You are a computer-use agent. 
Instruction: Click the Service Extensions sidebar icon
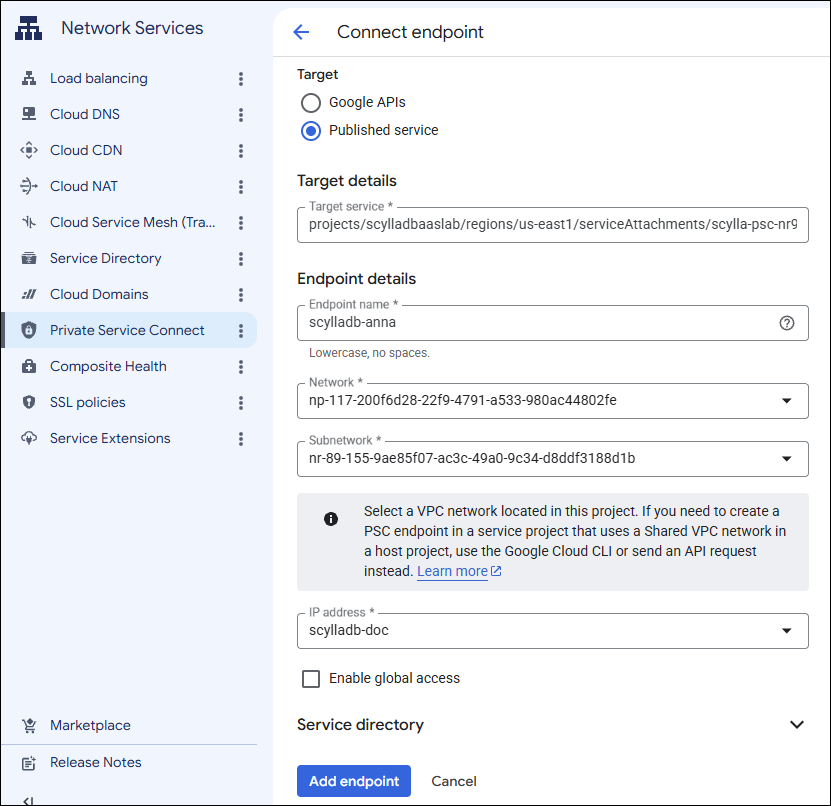(x=29, y=438)
